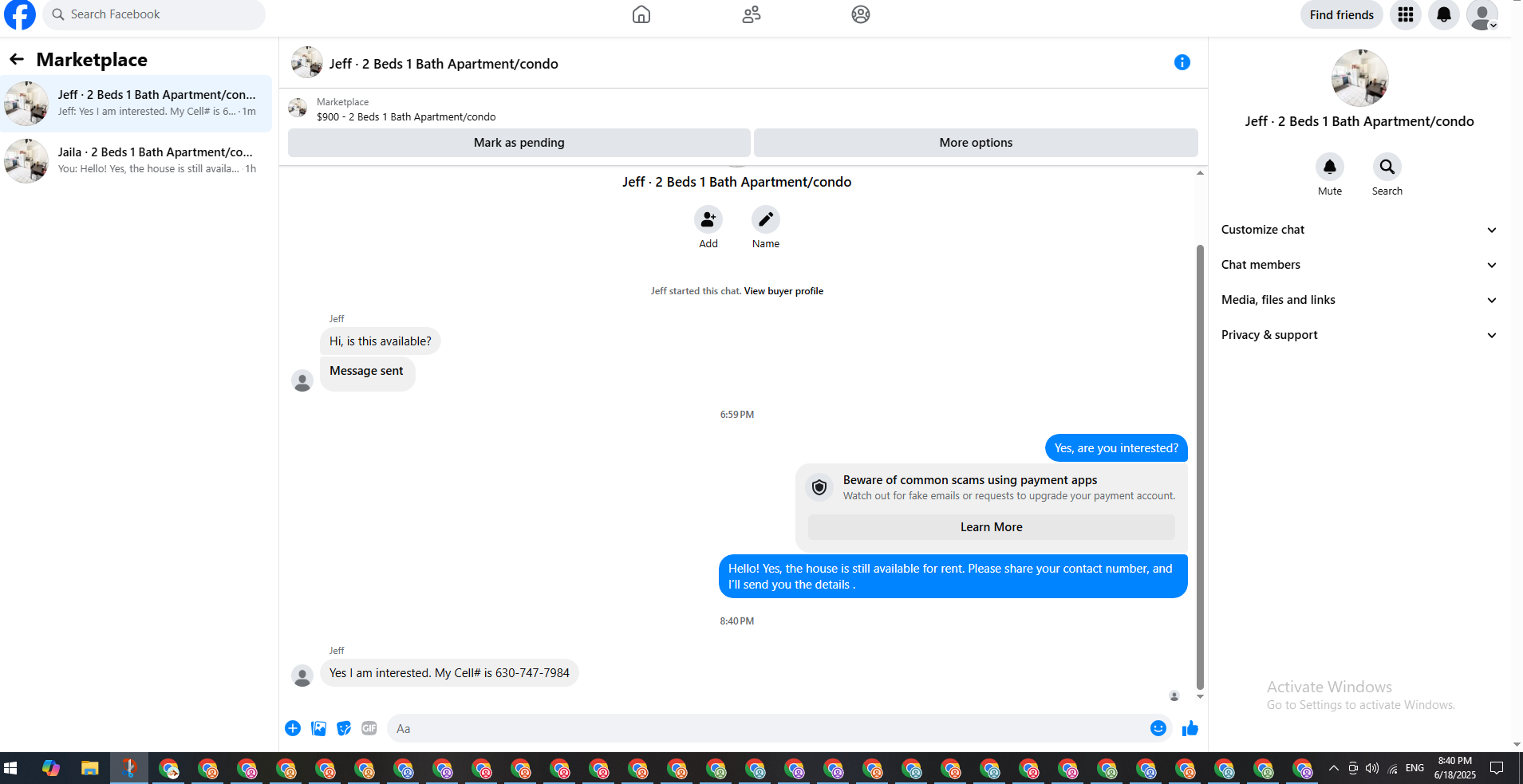Click the More options button

point(976,143)
